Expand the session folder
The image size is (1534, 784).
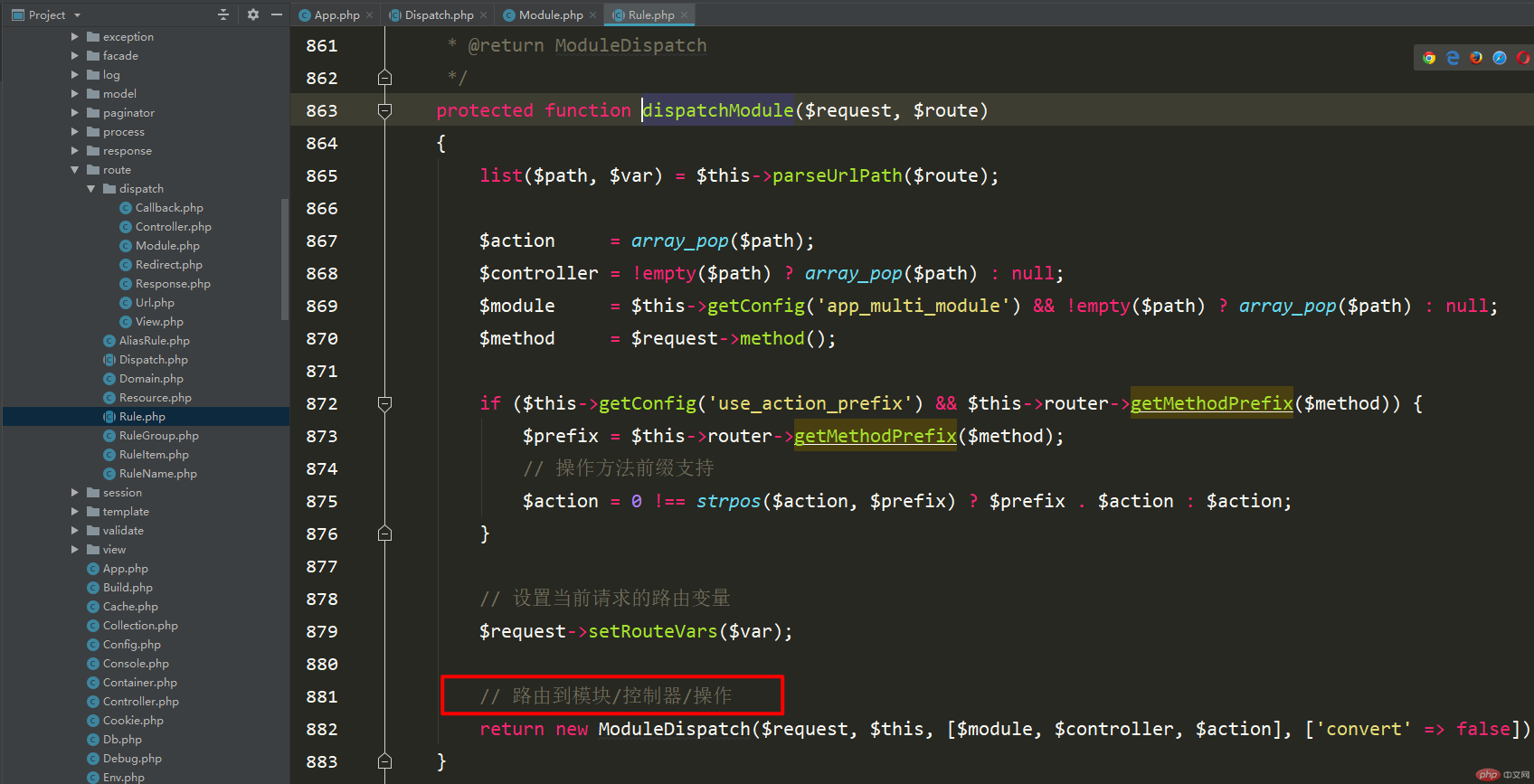[75, 493]
